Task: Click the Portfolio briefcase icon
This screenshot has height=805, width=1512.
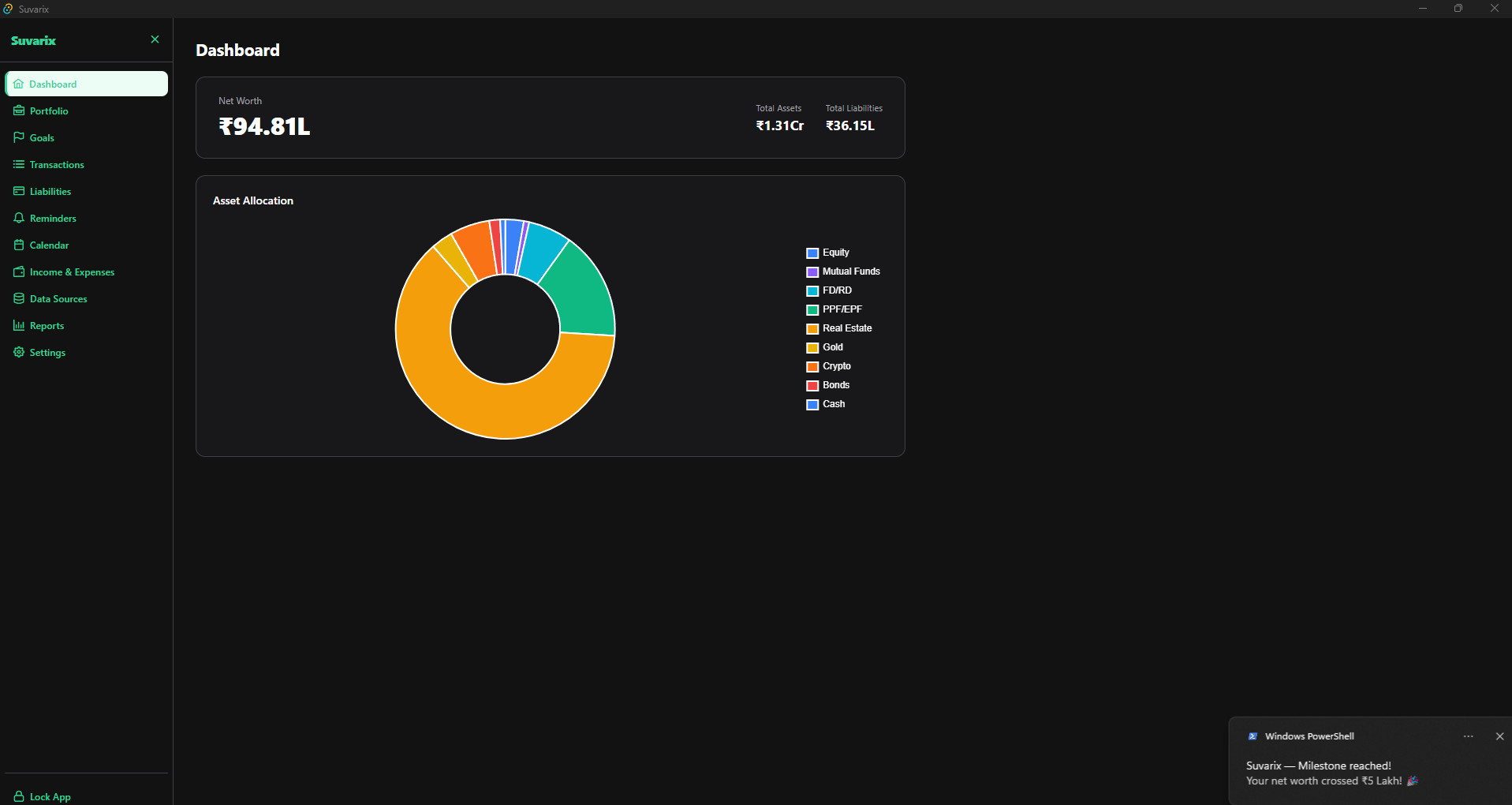Action: click(x=19, y=110)
